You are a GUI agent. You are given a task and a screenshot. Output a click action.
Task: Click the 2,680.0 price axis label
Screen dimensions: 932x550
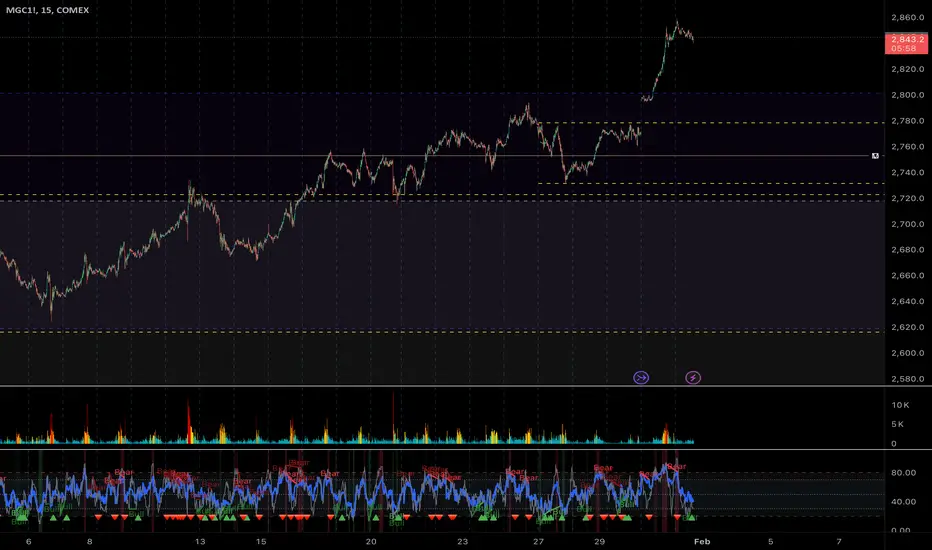[908, 250]
